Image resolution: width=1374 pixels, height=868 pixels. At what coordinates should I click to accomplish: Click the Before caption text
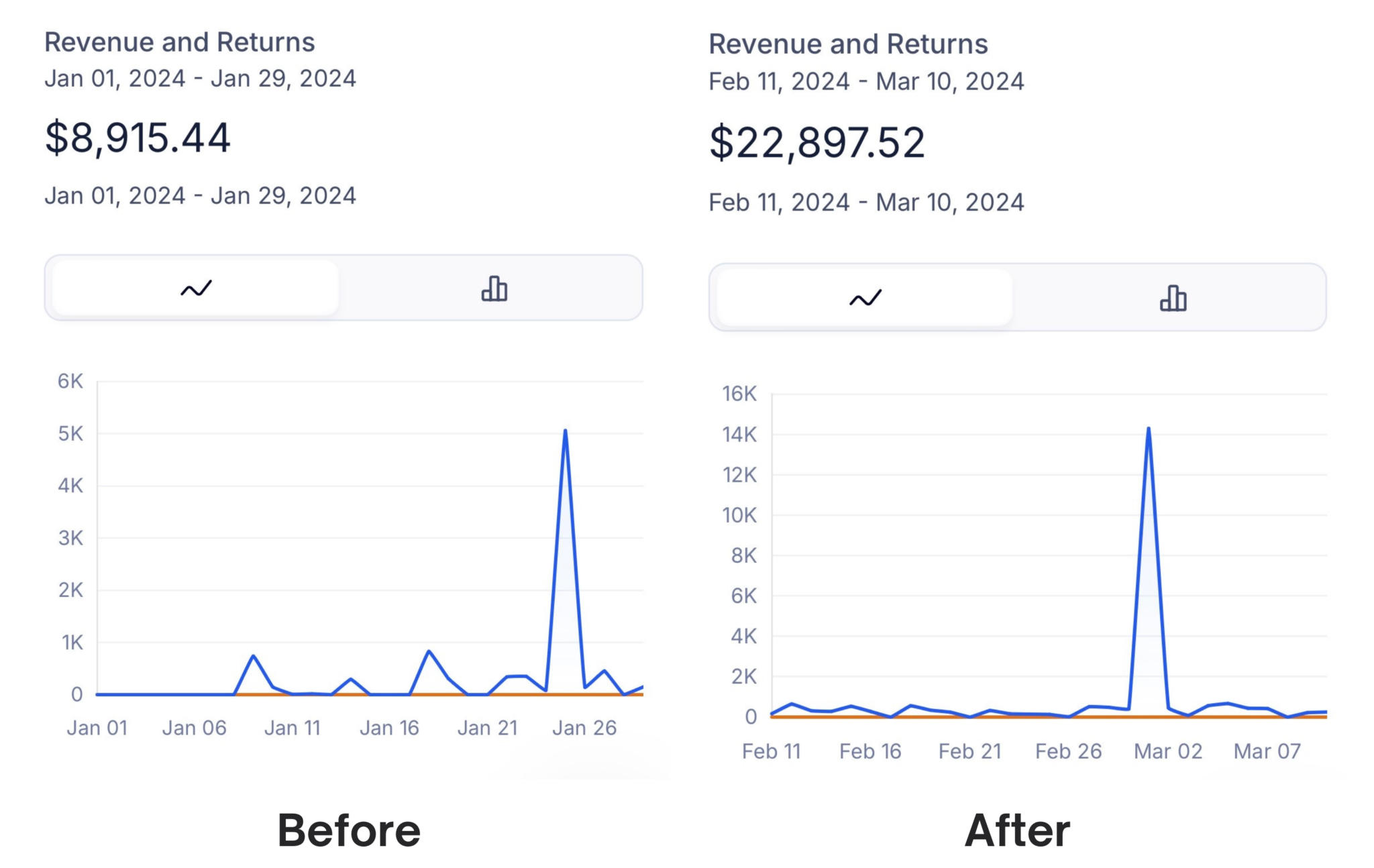(x=349, y=831)
